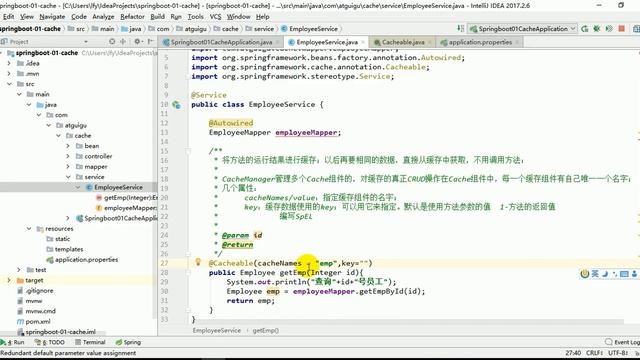Select application.properties in project tree

[x=83, y=260]
